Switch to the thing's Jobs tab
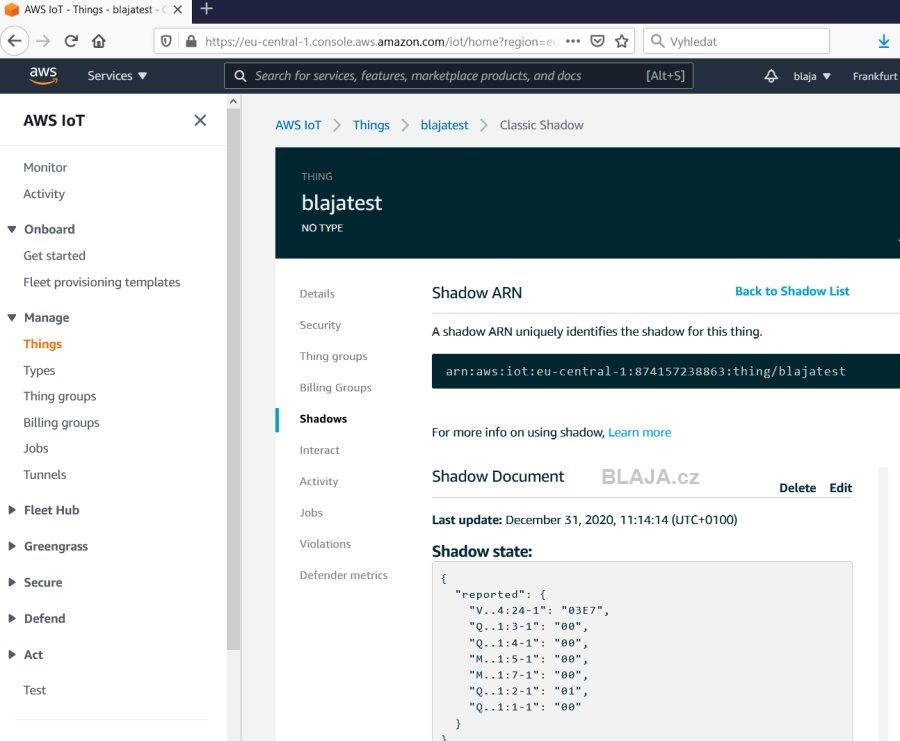 (311, 513)
